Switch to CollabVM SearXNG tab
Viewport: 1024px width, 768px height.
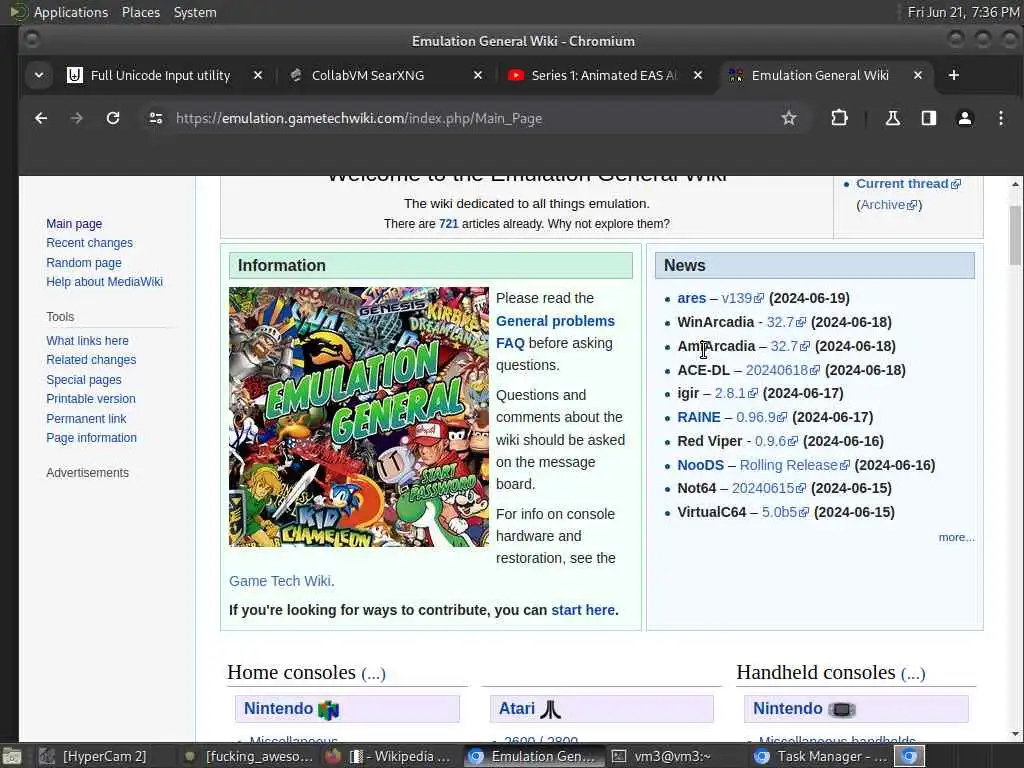(x=368, y=75)
